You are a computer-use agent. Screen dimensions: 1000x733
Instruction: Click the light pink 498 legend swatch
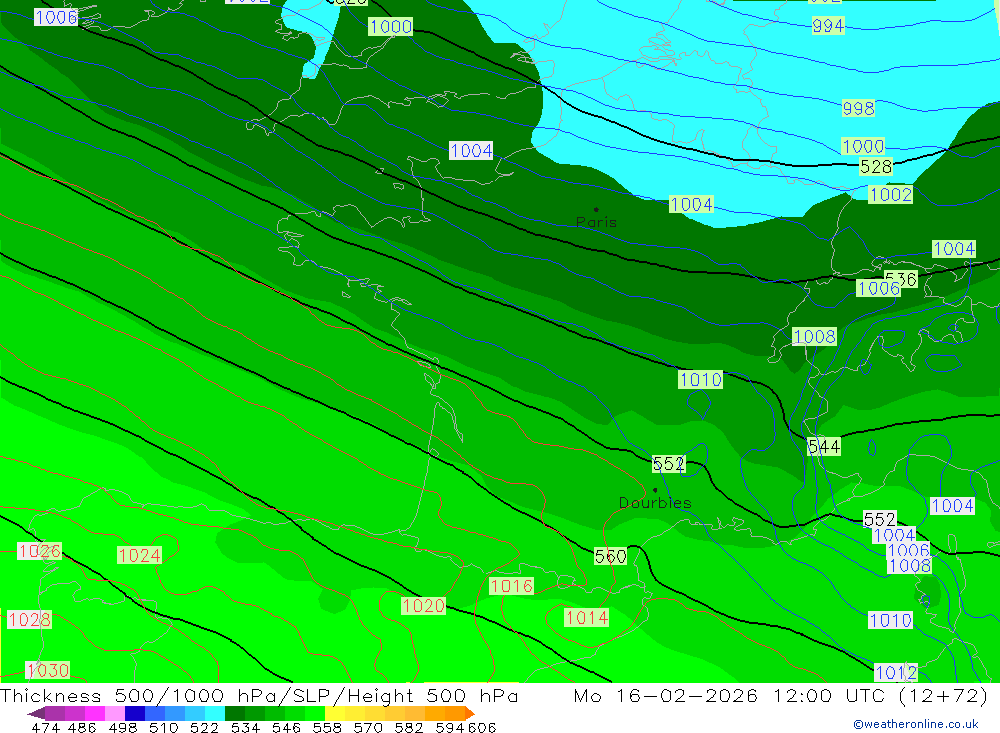pyautogui.click(x=115, y=713)
